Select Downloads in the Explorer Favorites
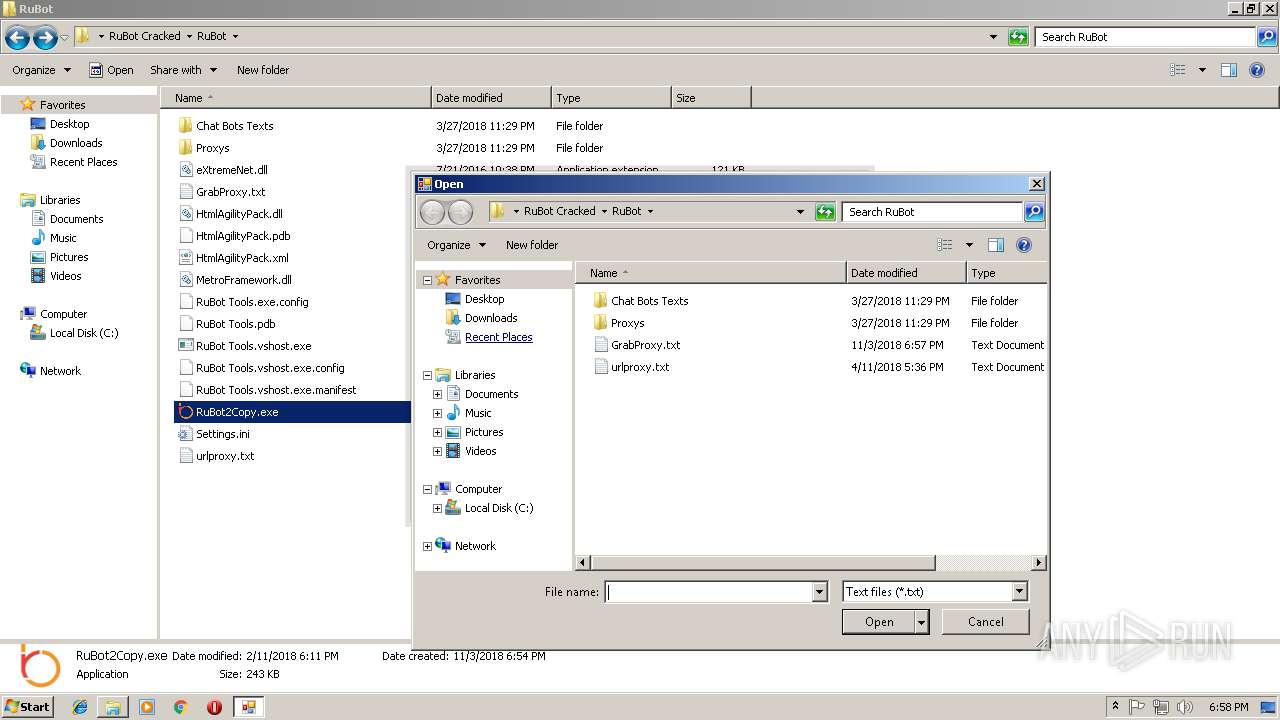Viewport: 1280px width, 720px height. point(76,143)
